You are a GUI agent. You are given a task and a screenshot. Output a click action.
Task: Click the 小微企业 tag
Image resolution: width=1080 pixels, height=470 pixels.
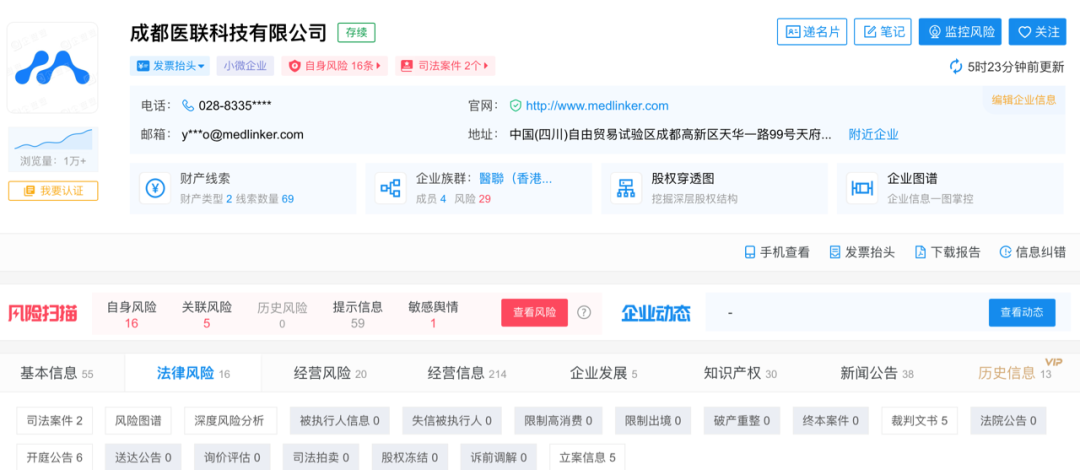tap(245, 66)
